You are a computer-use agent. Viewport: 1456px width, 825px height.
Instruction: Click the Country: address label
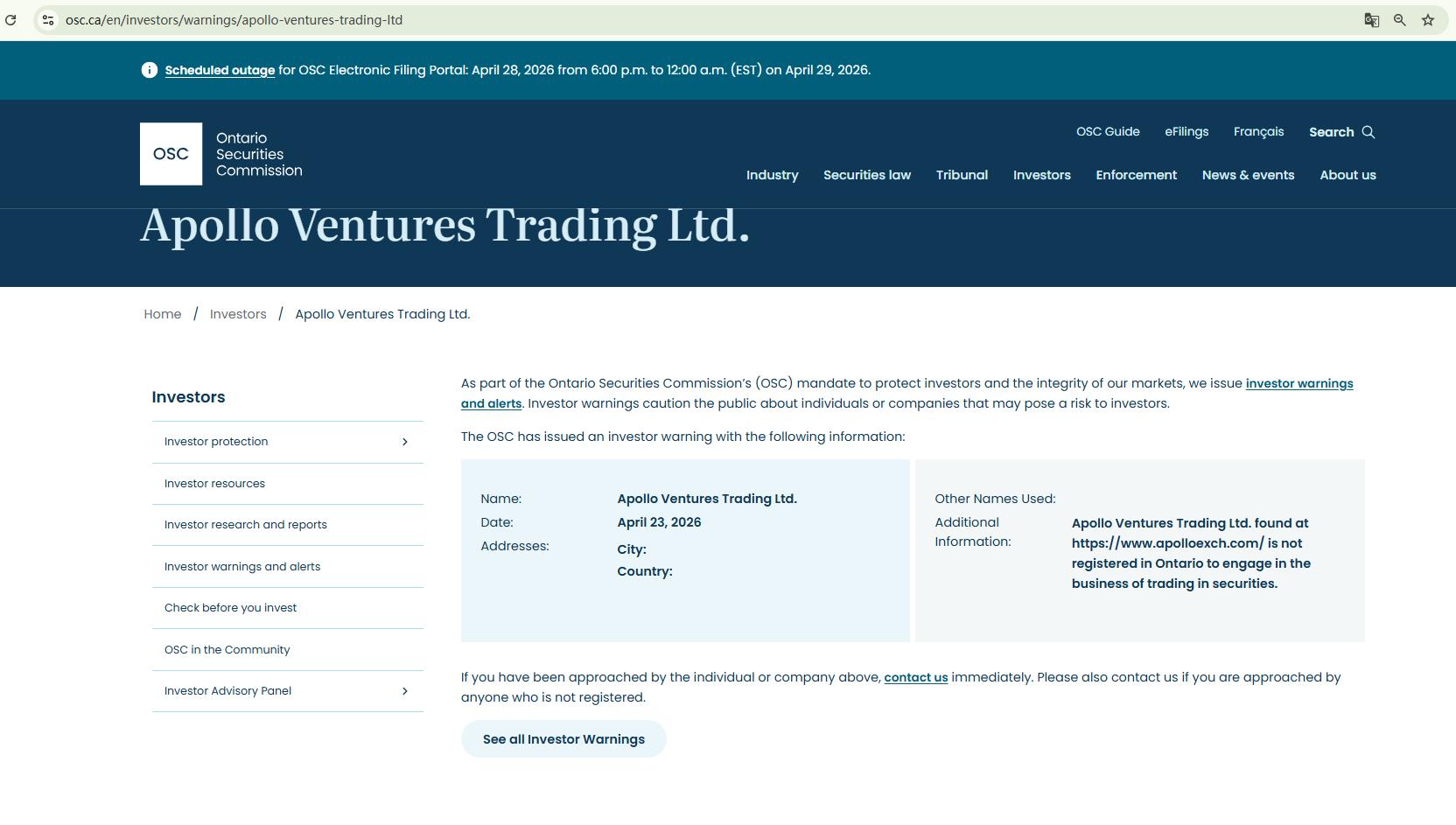pyautogui.click(x=645, y=571)
